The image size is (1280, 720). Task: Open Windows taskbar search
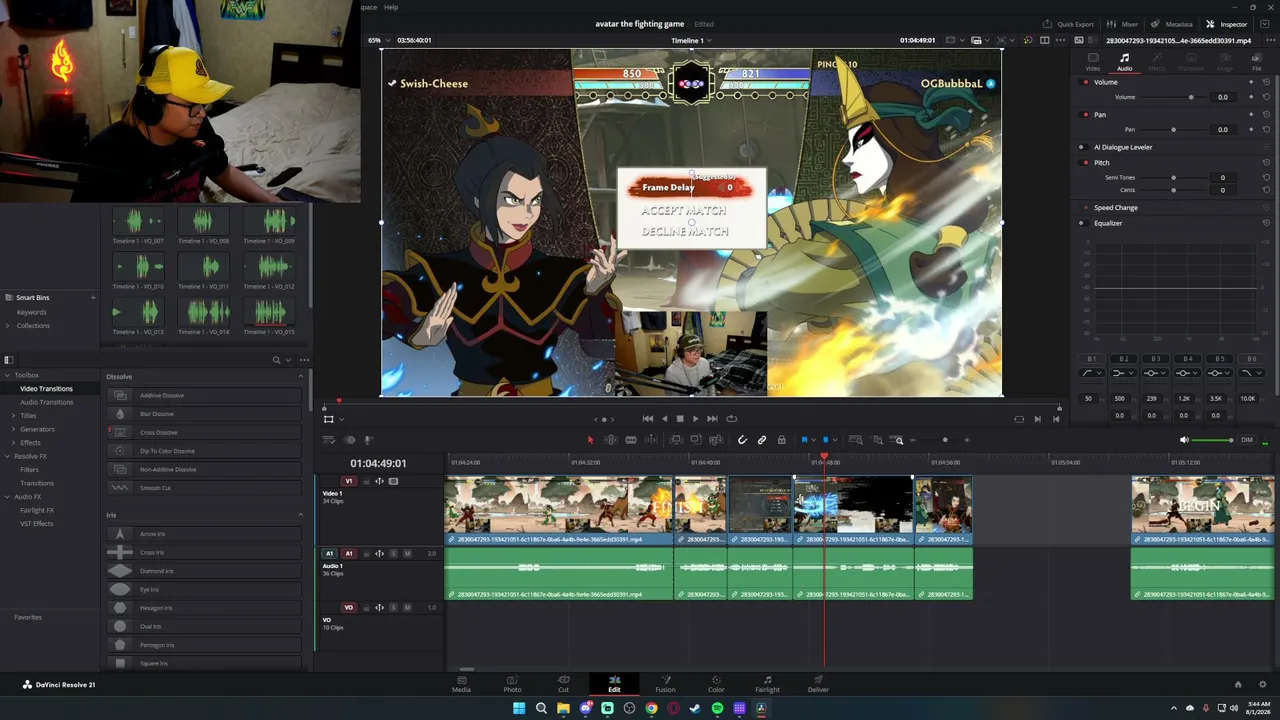pyautogui.click(x=541, y=708)
